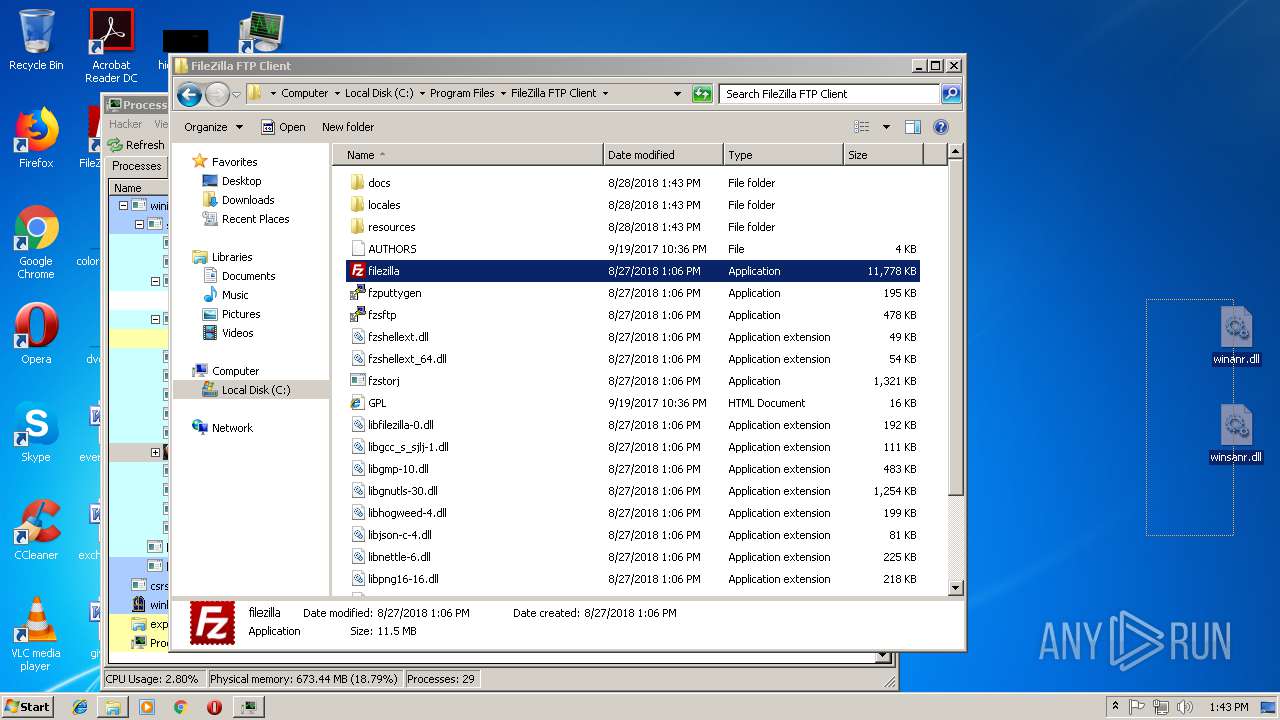Screen dimensions: 1280x720
Task: Select winanr.dll desktop file
Action: coord(1236,337)
